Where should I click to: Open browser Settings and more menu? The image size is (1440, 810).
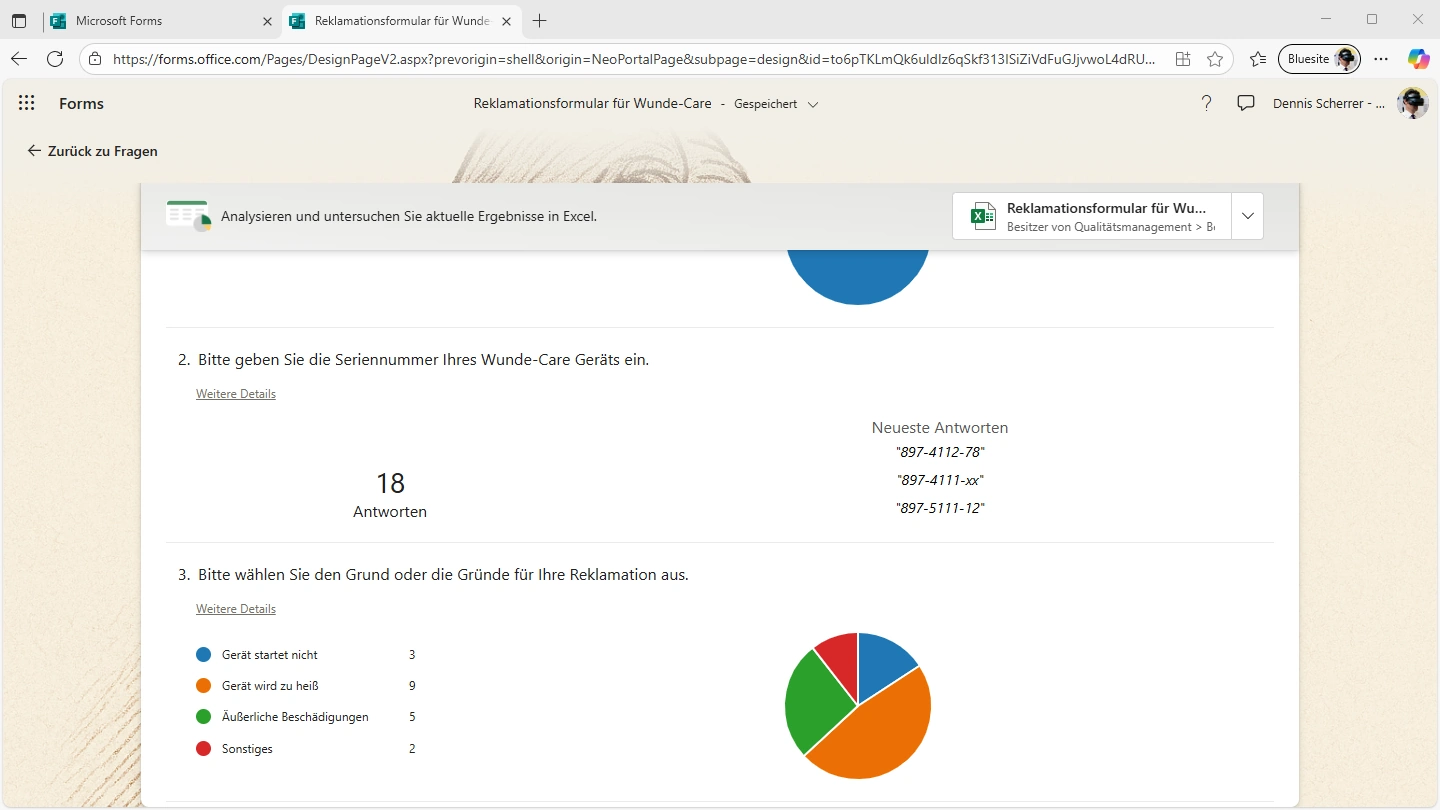1381,59
